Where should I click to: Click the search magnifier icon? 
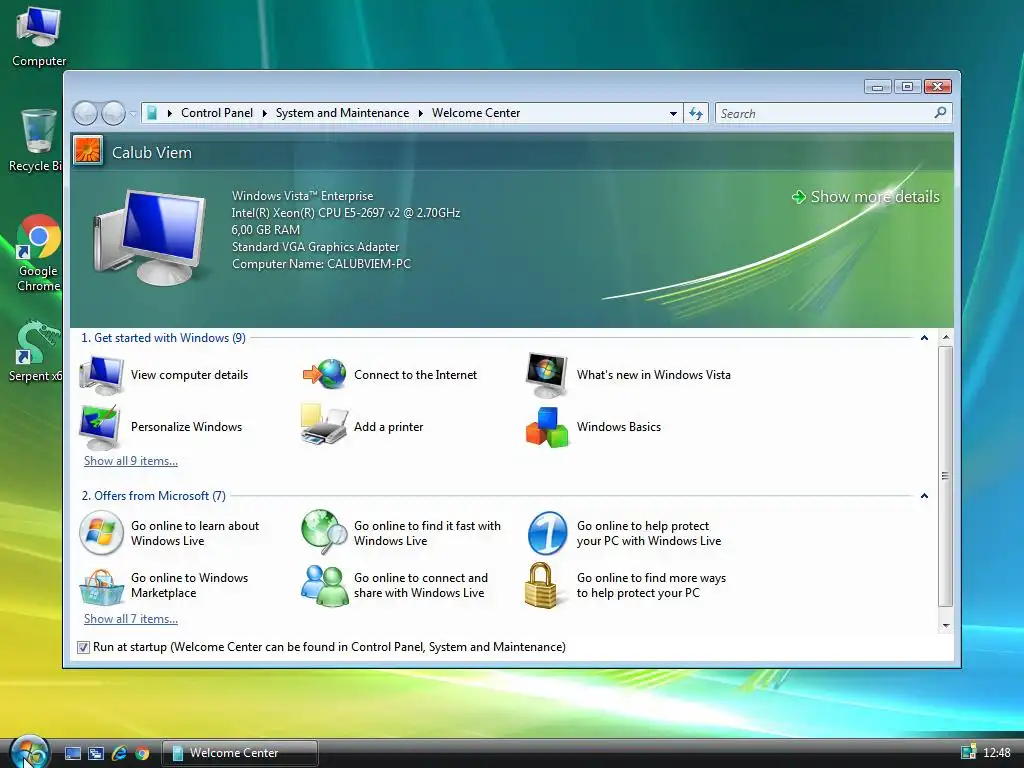click(940, 112)
